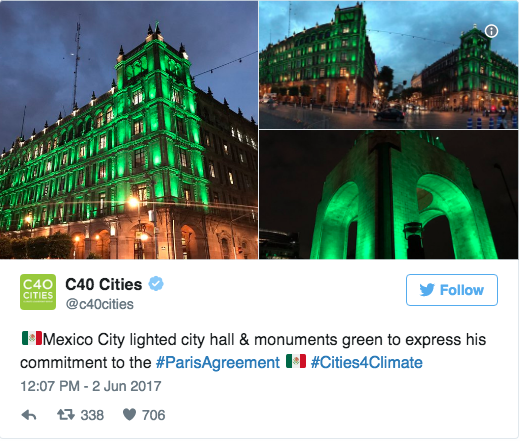Follow the C40 Cities account
Viewport: 520px width, 441px height.
452,290
